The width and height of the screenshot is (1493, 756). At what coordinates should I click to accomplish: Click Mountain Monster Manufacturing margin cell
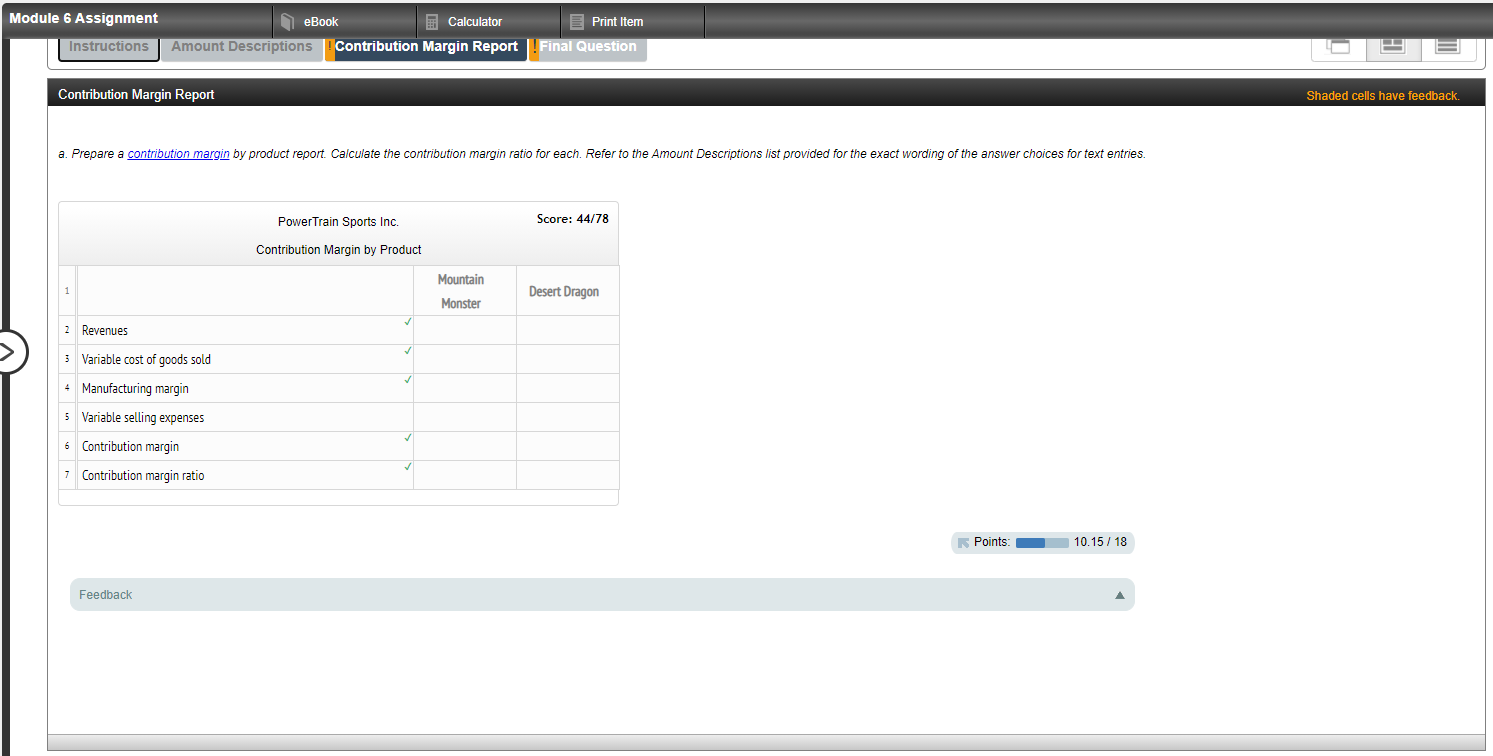(x=465, y=388)
